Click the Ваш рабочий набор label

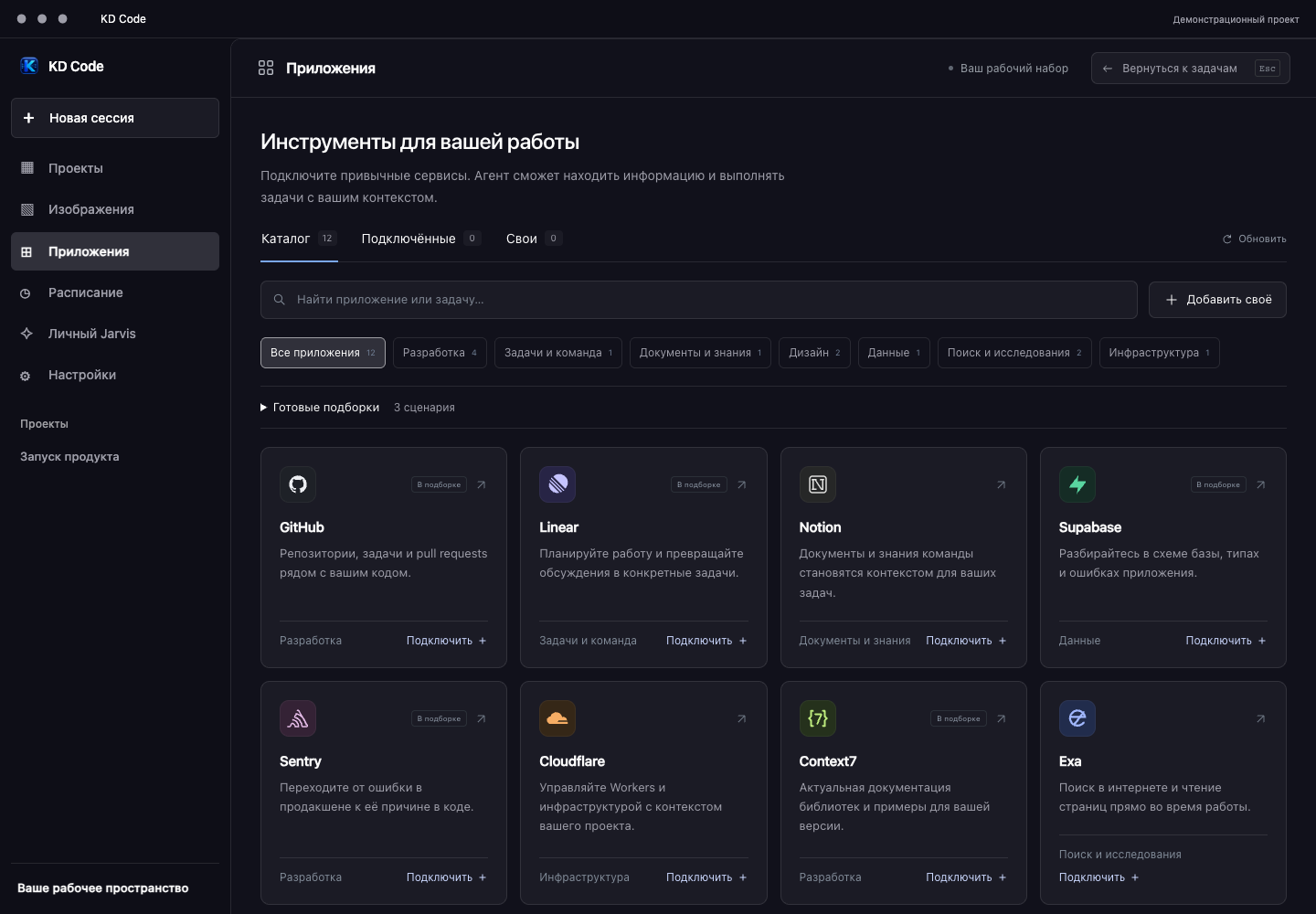(1014, 69)
